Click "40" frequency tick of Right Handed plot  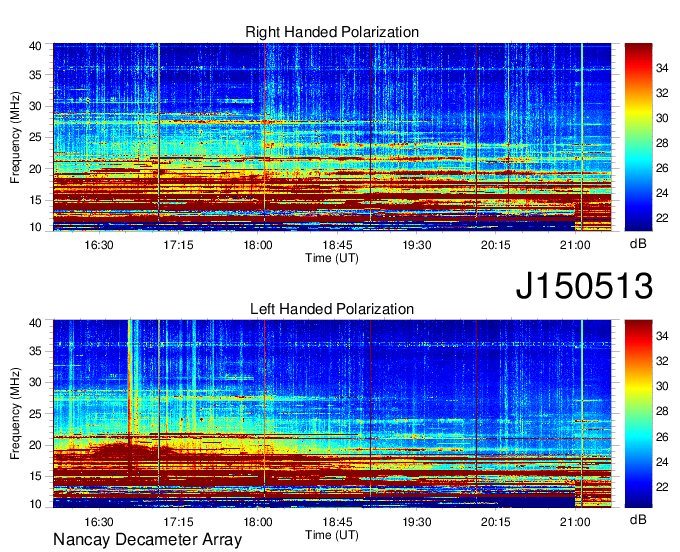pos(35,46)
